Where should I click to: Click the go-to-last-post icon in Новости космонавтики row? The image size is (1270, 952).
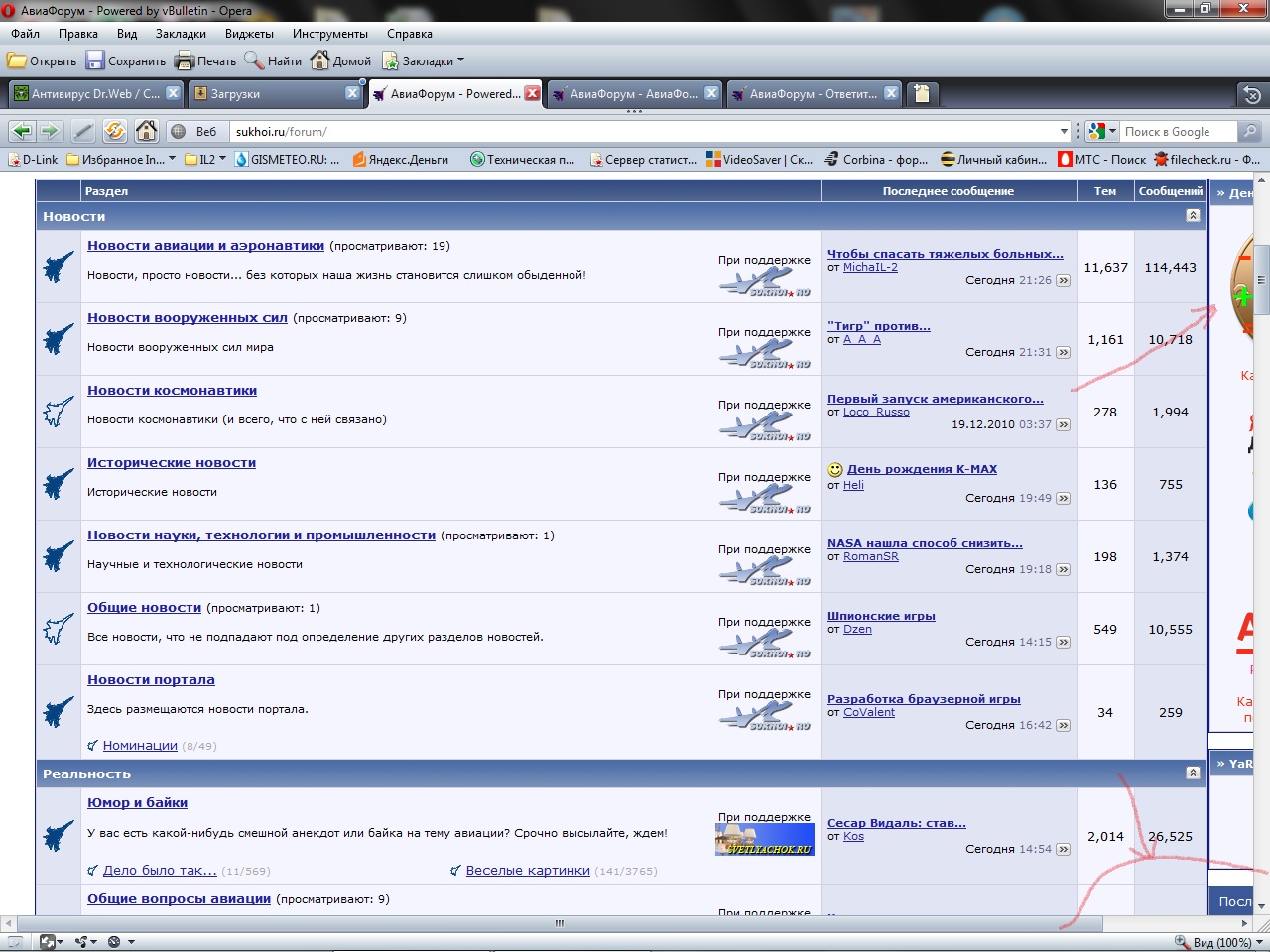tap(1064, 425)
